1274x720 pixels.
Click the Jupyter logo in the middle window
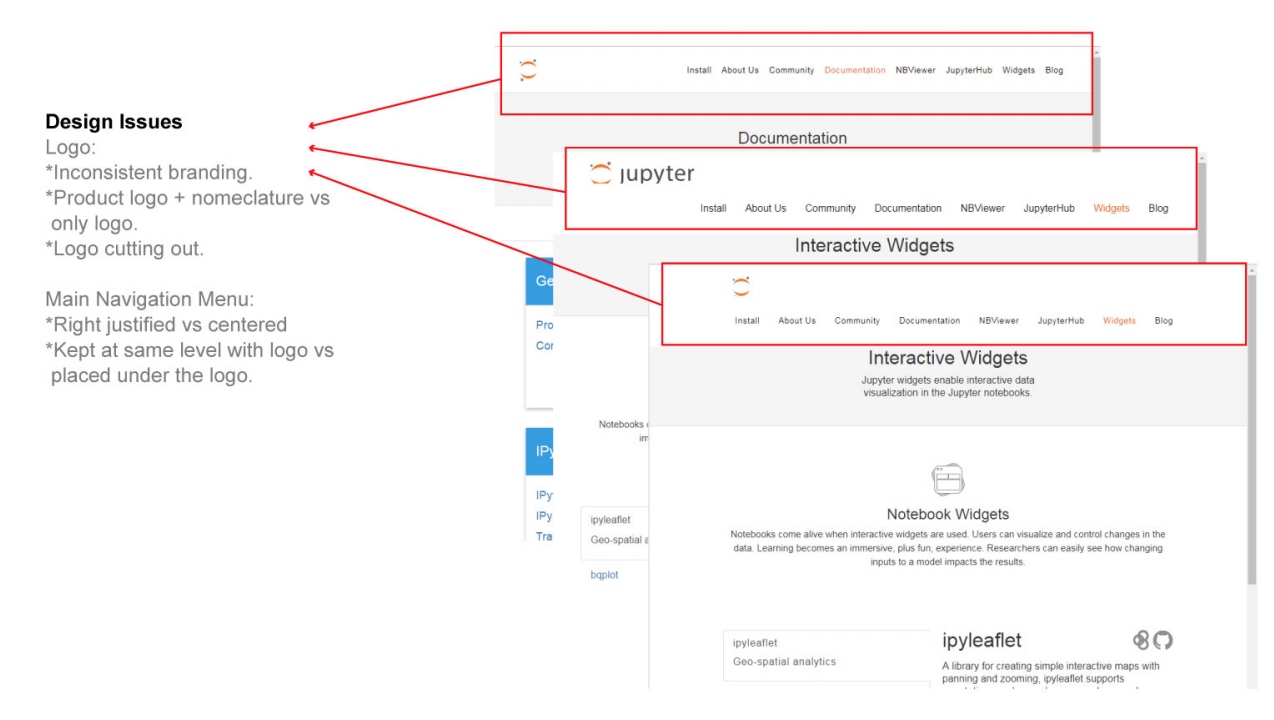click(642, 174)
